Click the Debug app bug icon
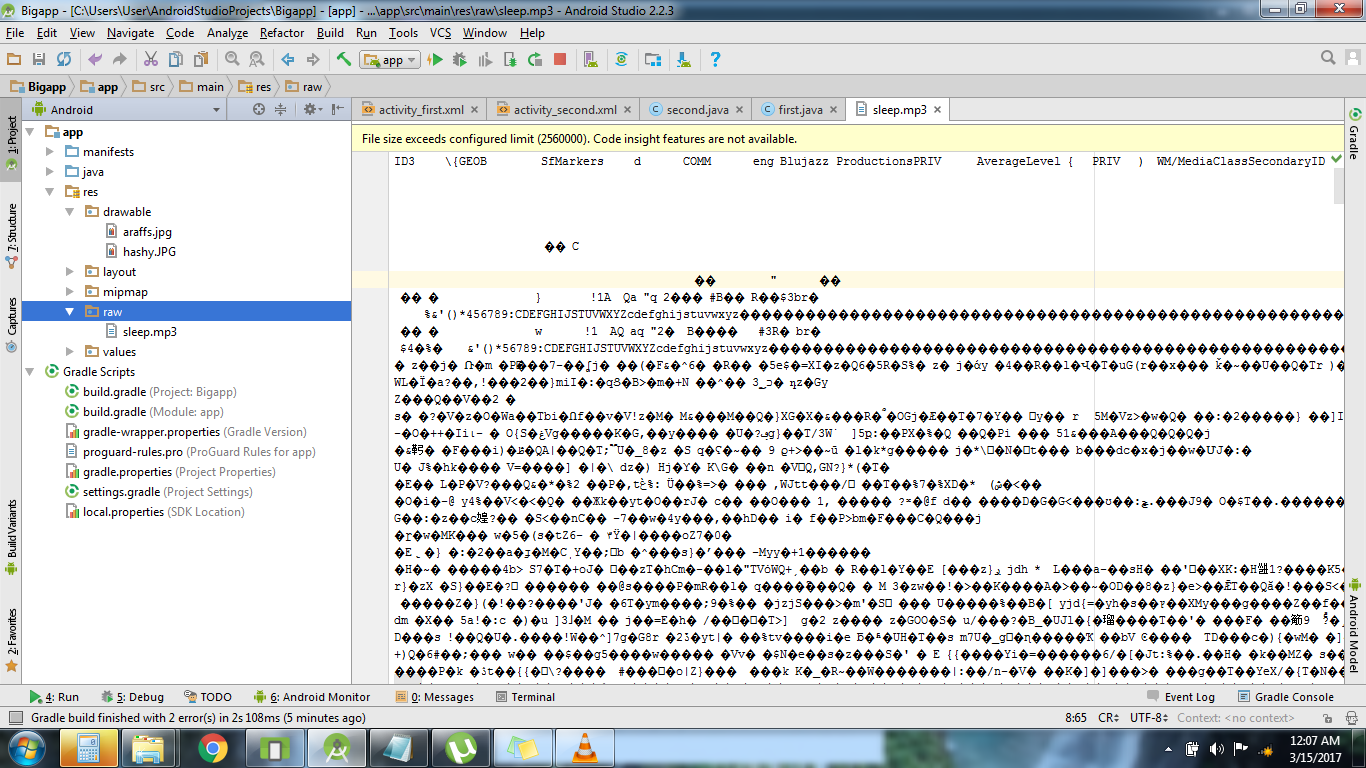The image size is (1366, 768). pyautogui.click(x=460, y=60)
